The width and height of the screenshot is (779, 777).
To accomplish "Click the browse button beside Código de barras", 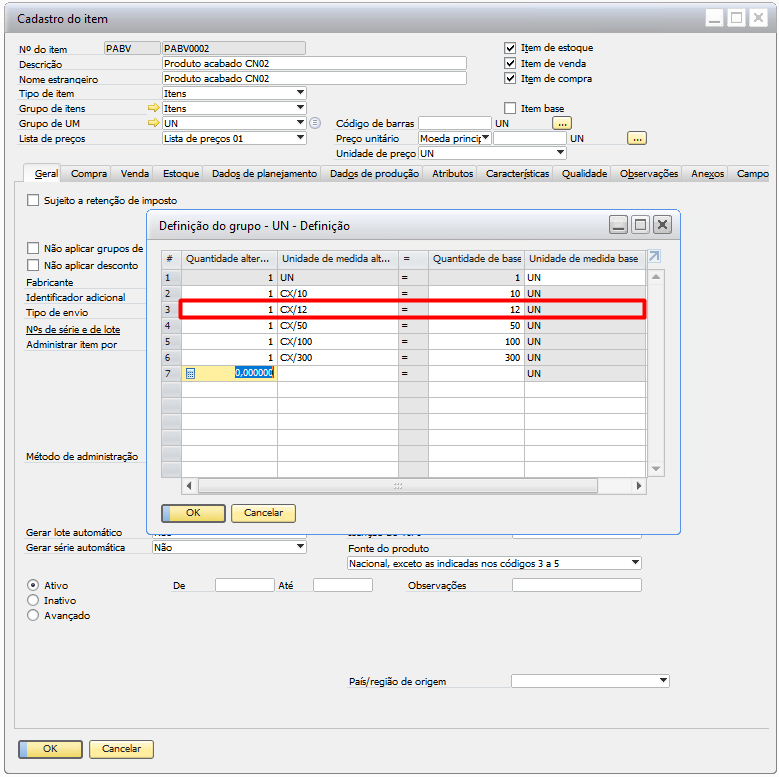I will tap(562, 123).
